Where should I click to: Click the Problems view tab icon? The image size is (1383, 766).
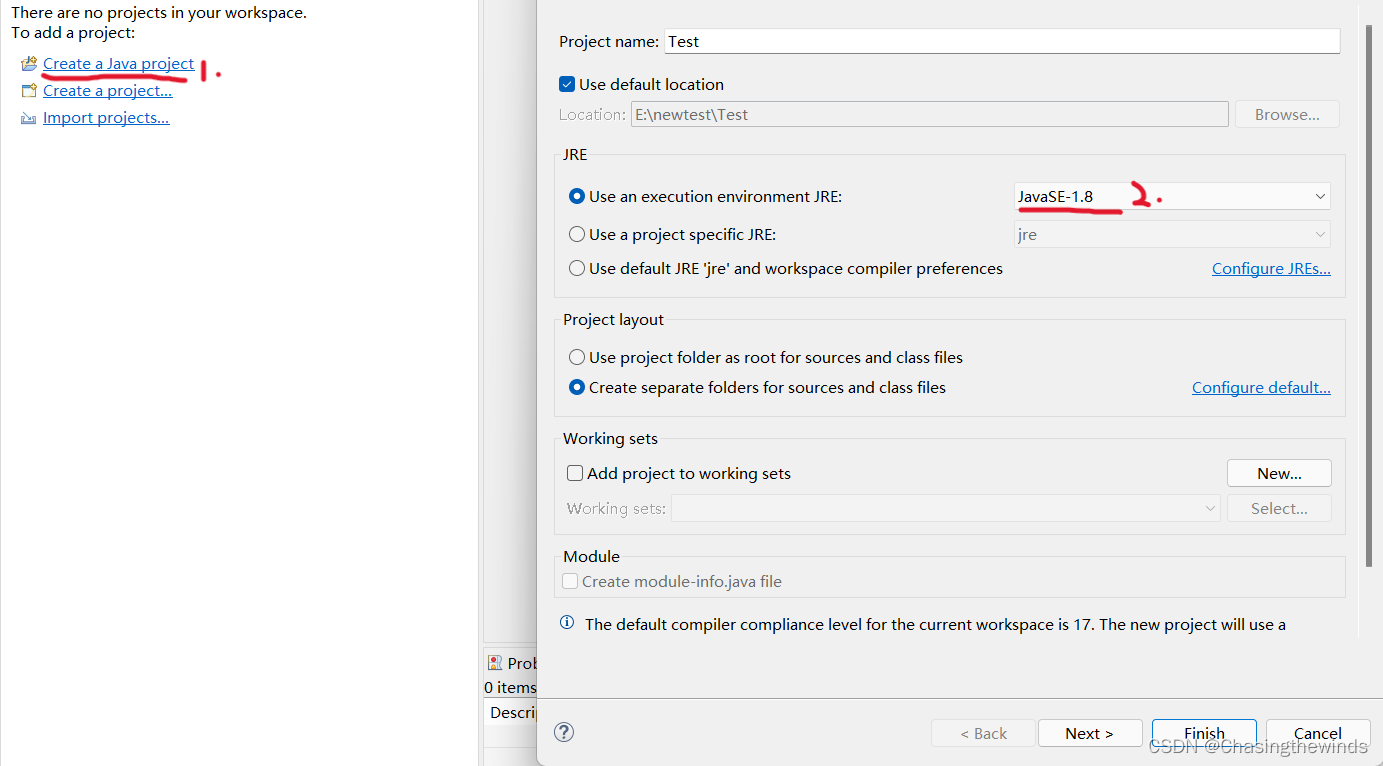tap(495, 663)
